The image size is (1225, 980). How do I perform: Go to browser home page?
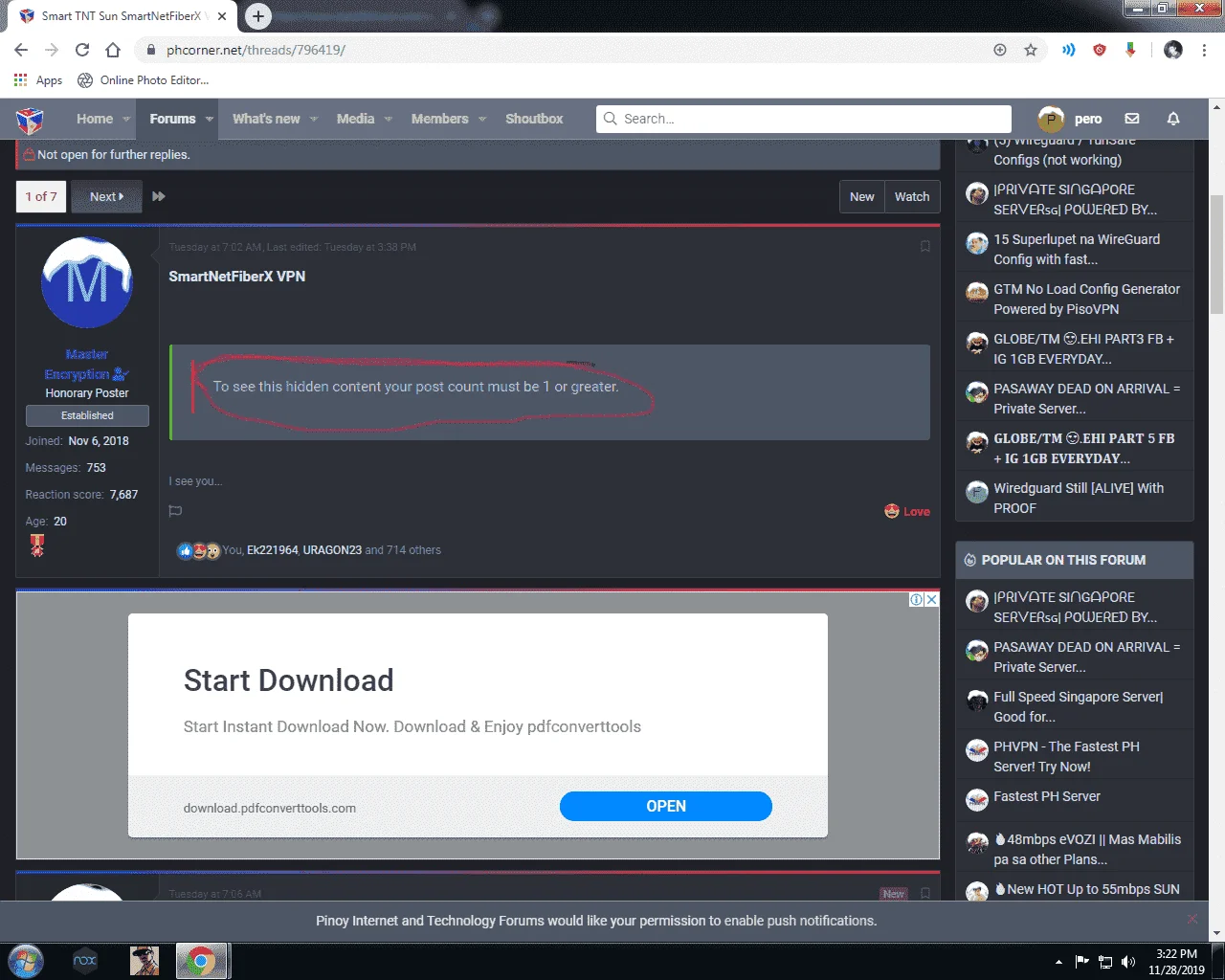[113, 50]
